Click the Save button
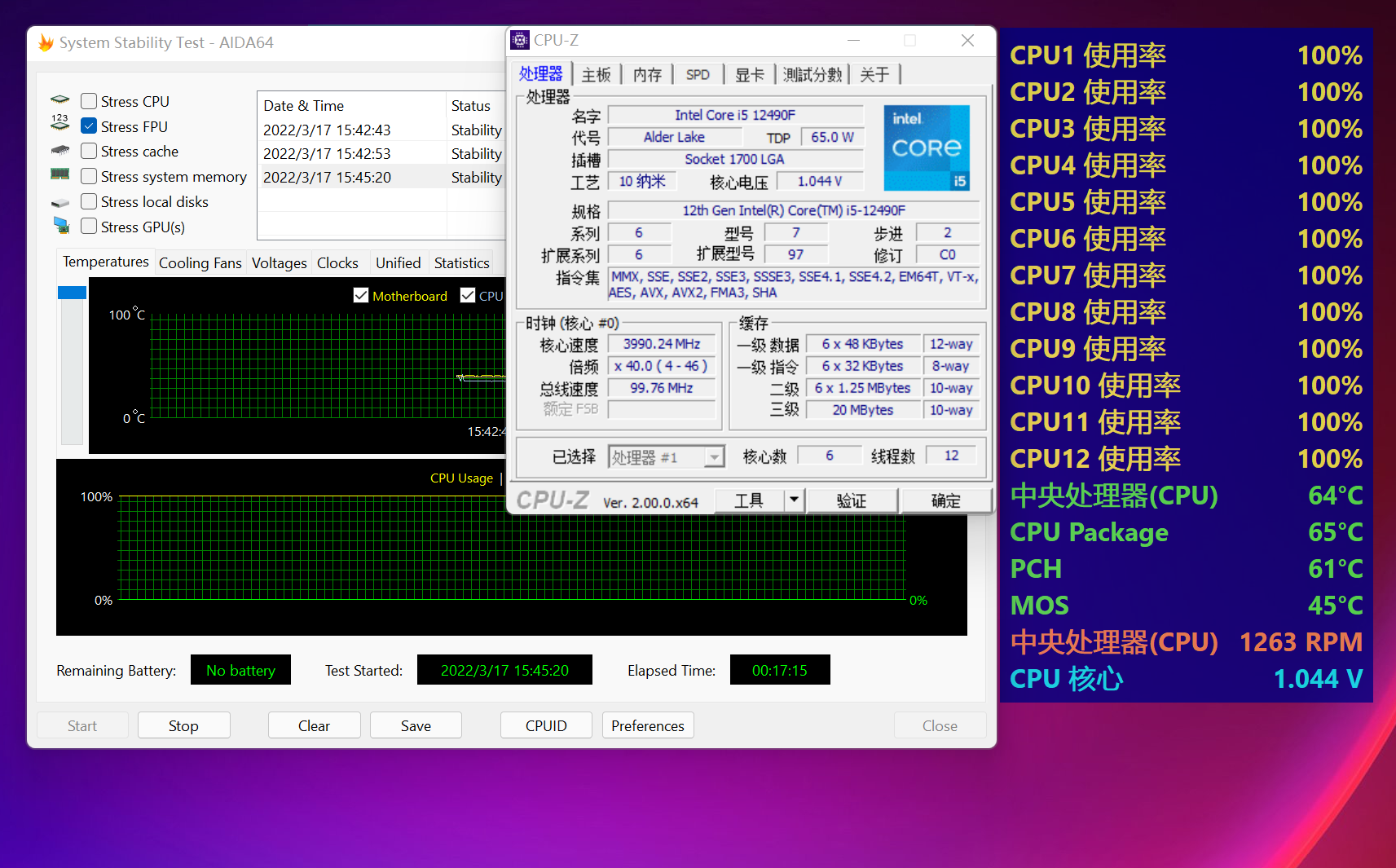The image size is (1396, 868). pos(416,725)
